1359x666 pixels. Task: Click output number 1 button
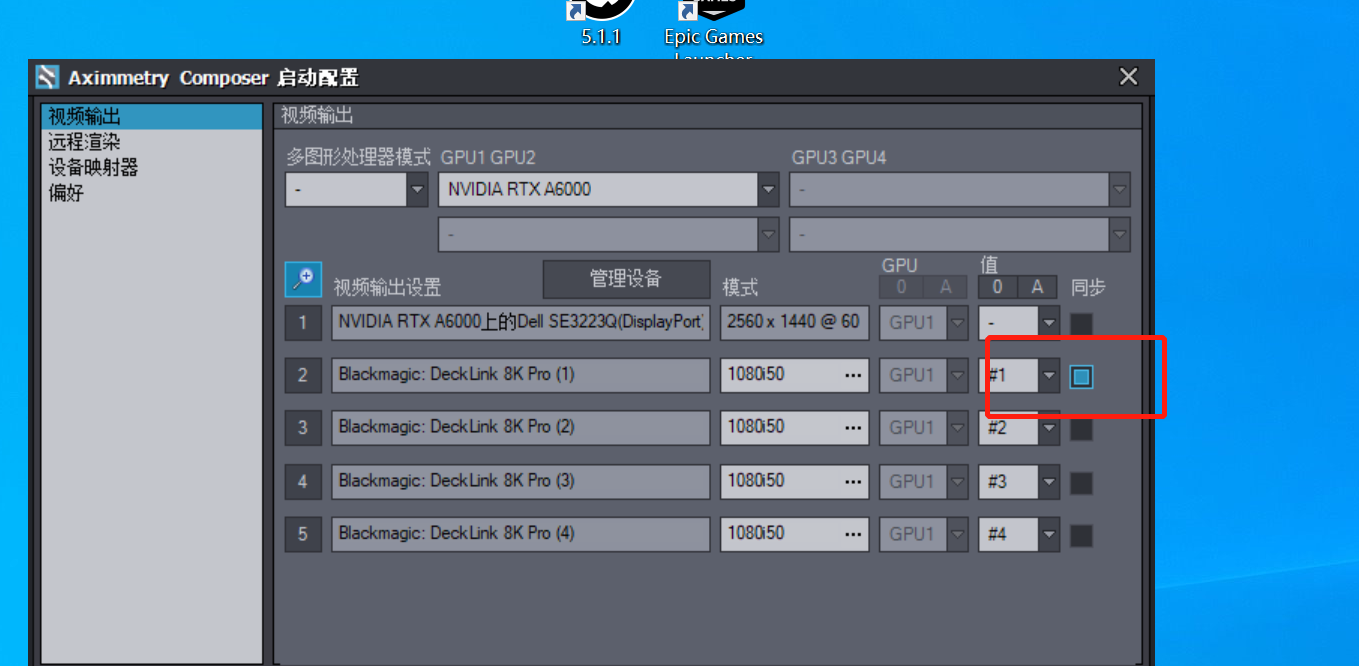pyautogui.click(x=303, y=323)
